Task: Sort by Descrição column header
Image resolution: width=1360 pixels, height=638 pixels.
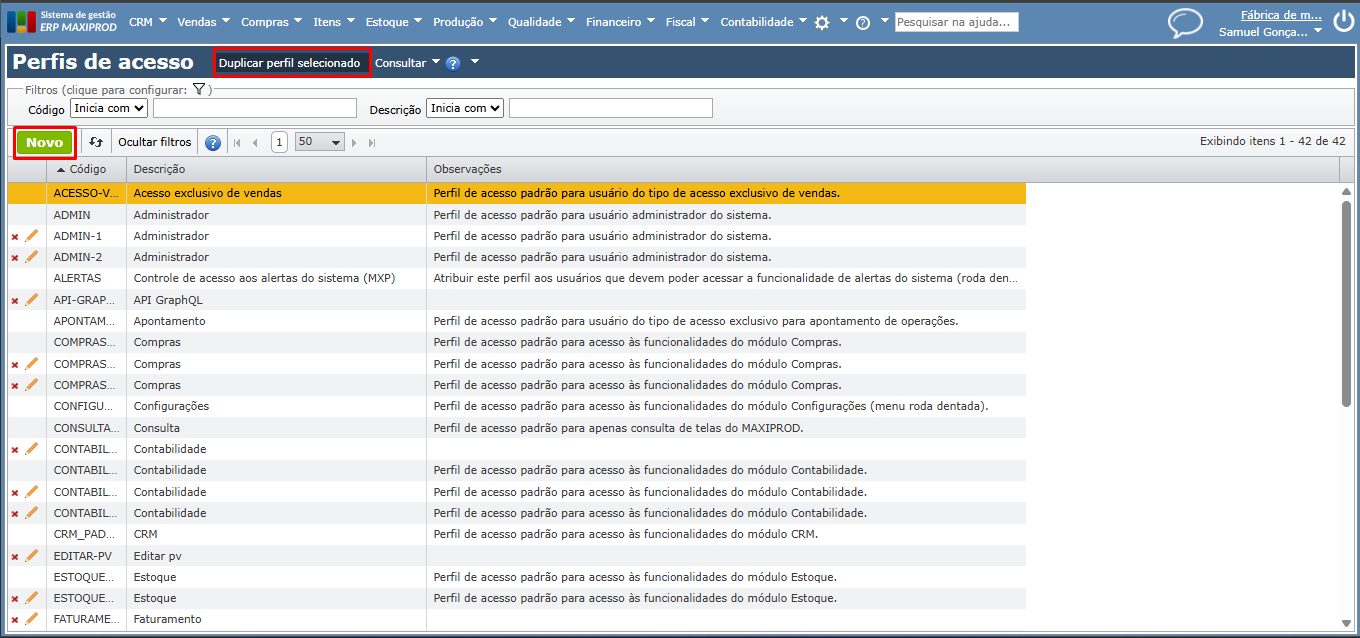Action: click(x=277, y=169)
